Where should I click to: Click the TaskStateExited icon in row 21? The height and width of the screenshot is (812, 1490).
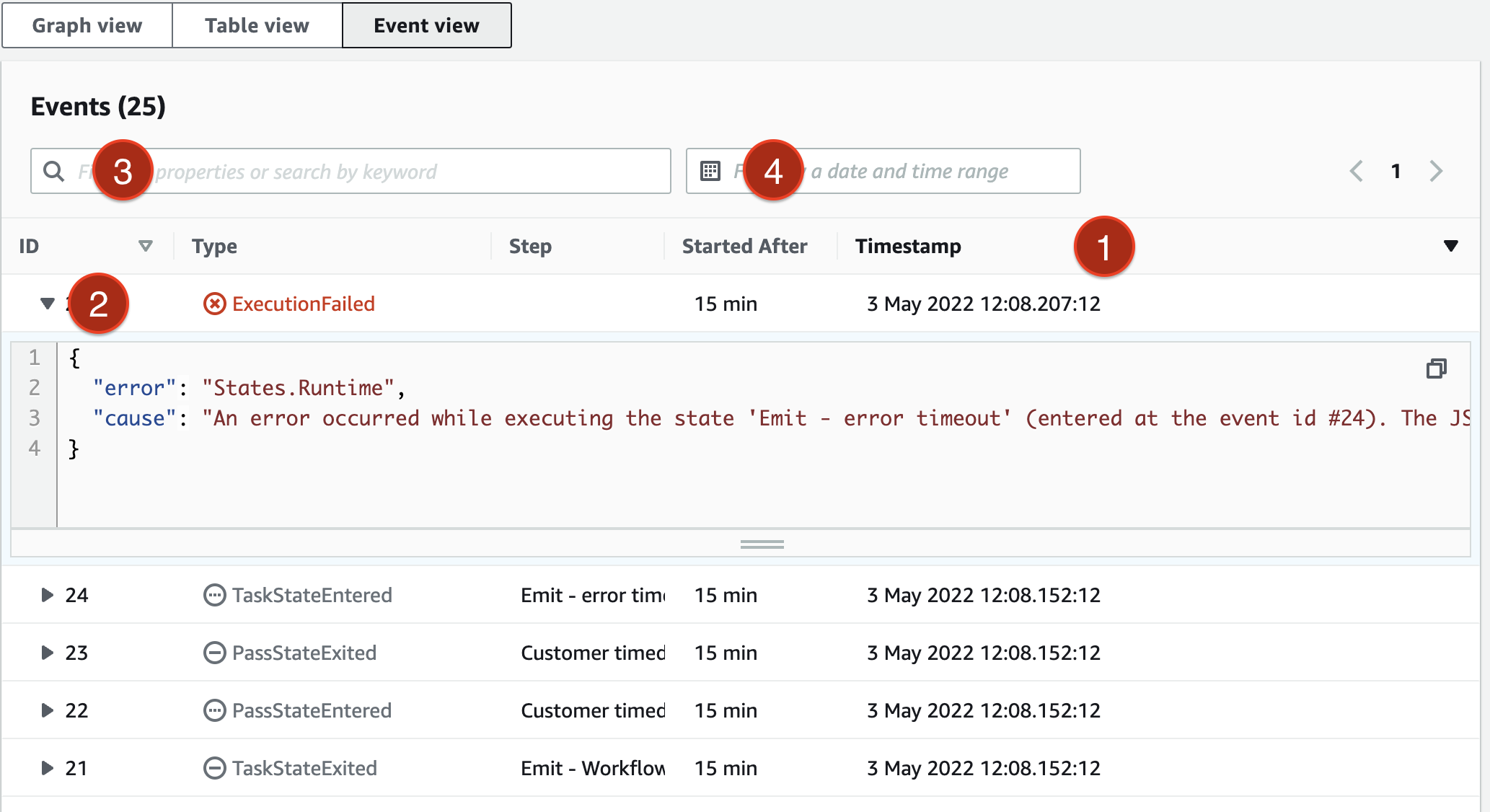(x=214, y=768)
